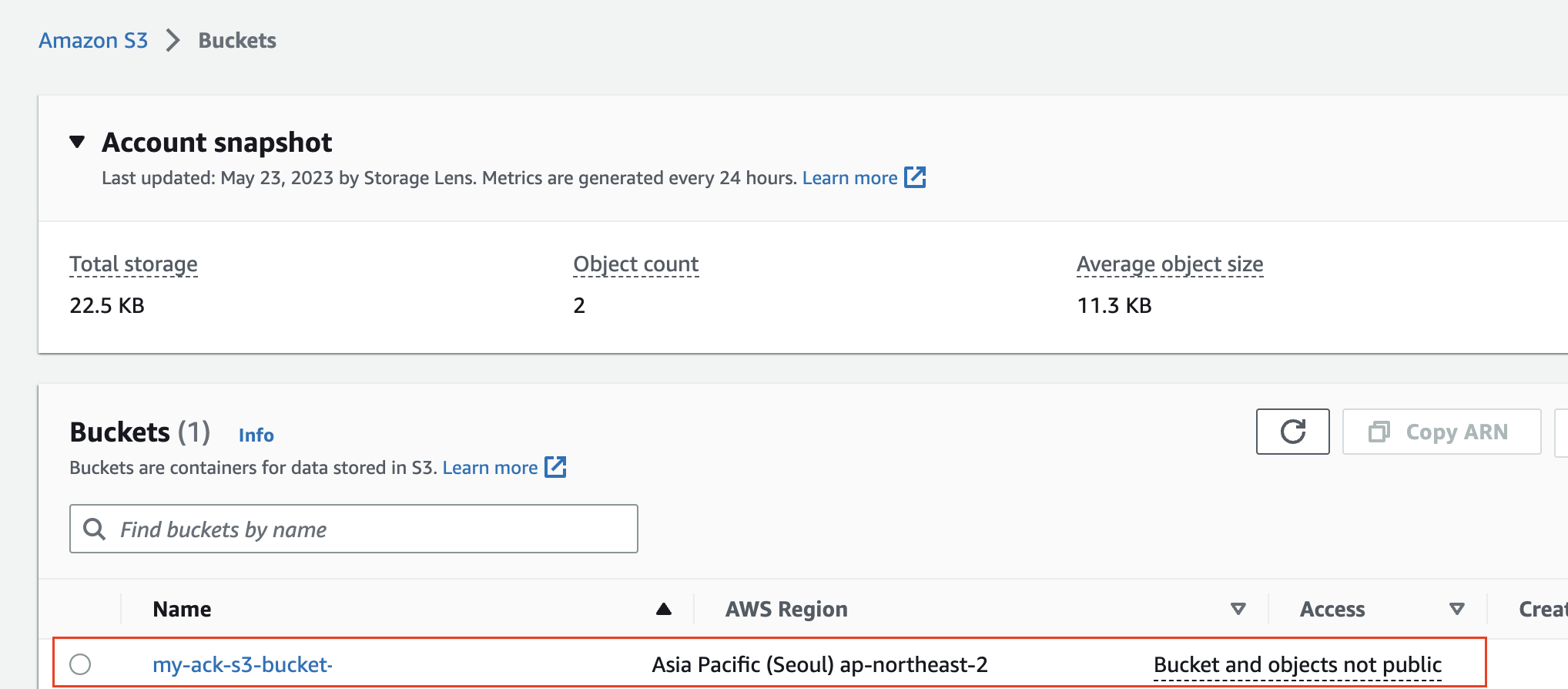Click external link icon beside Storage Lens Learn more
Viewport: 1568px width, 689px height.
point(915,177)
